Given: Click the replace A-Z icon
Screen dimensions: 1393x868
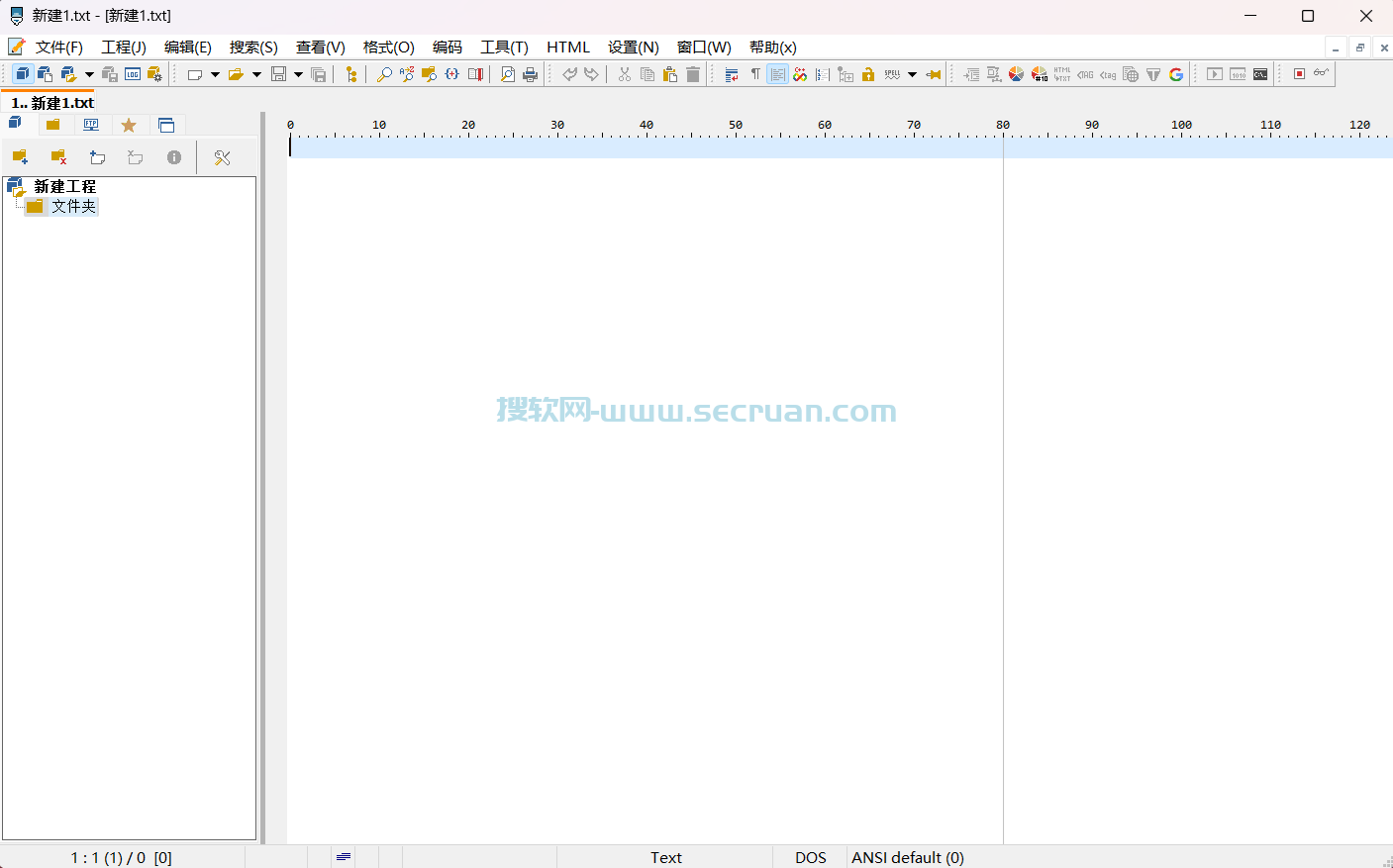Looking at the screenshot, I should tap(407, 74).
